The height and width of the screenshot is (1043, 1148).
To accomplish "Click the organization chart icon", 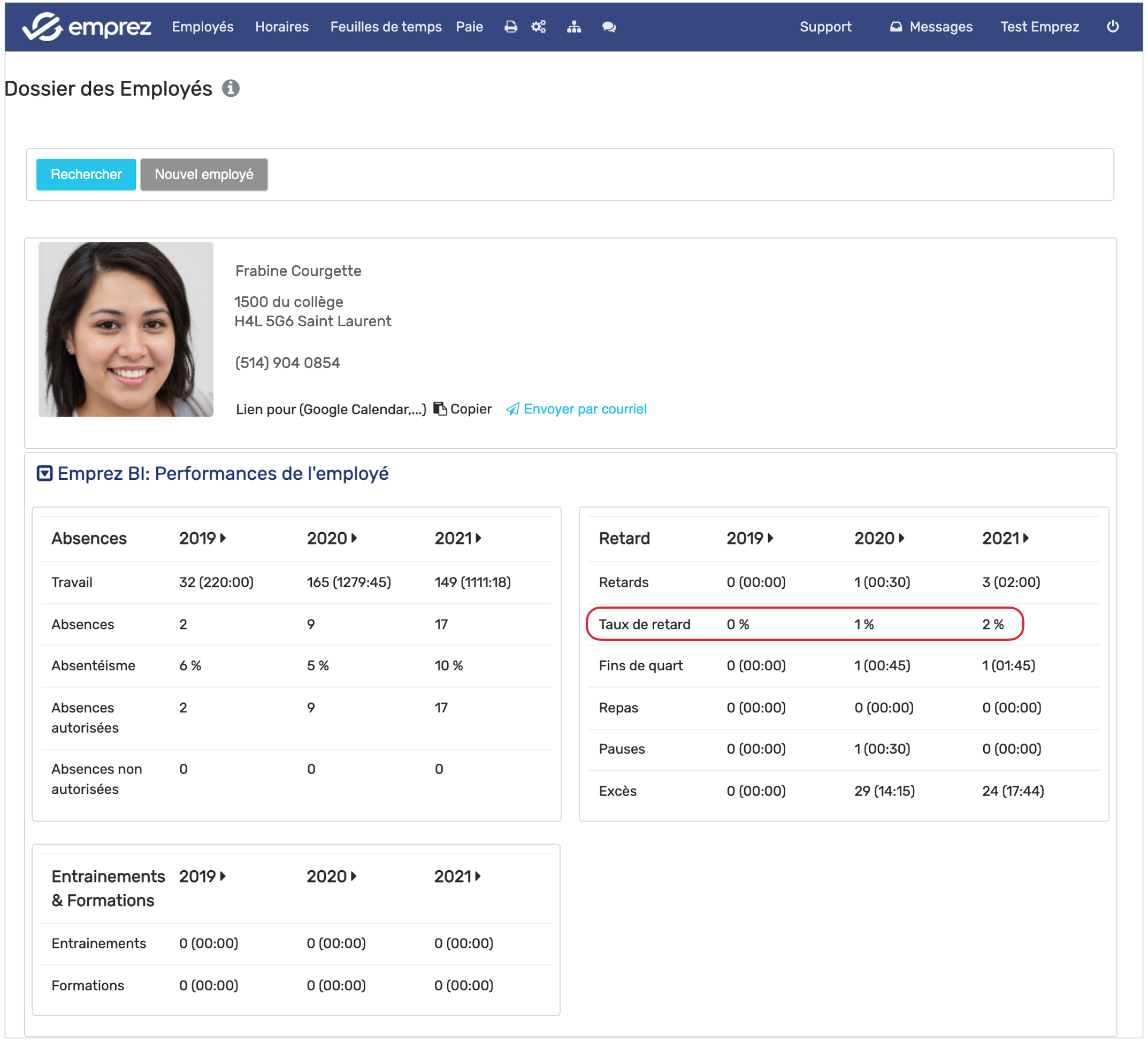I will pyautogui.click(x=574, y=27).
